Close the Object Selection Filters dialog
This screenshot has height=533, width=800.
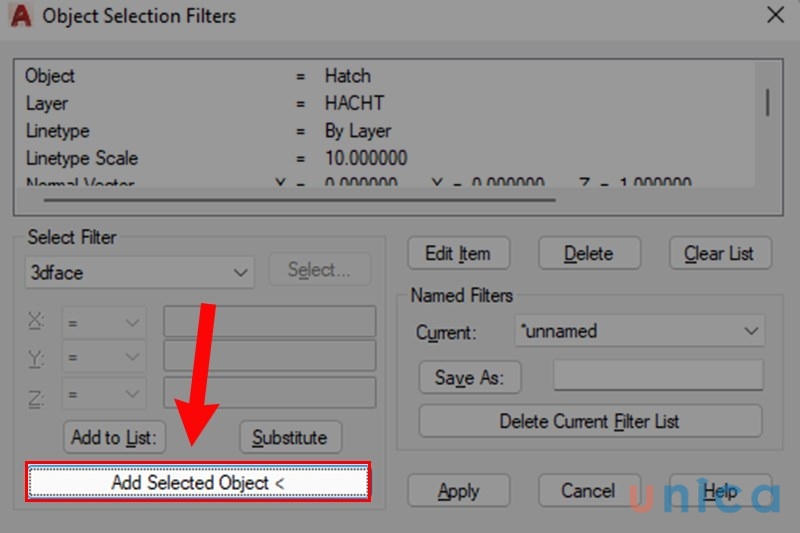775,15
